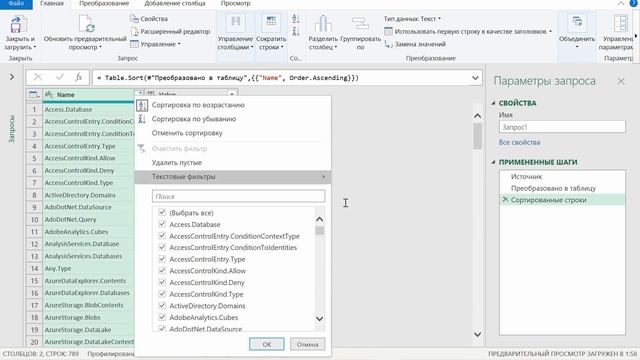640x360 pixels.
Task: Expand the formula bar dropdown arrow
Action: point(475,78)
